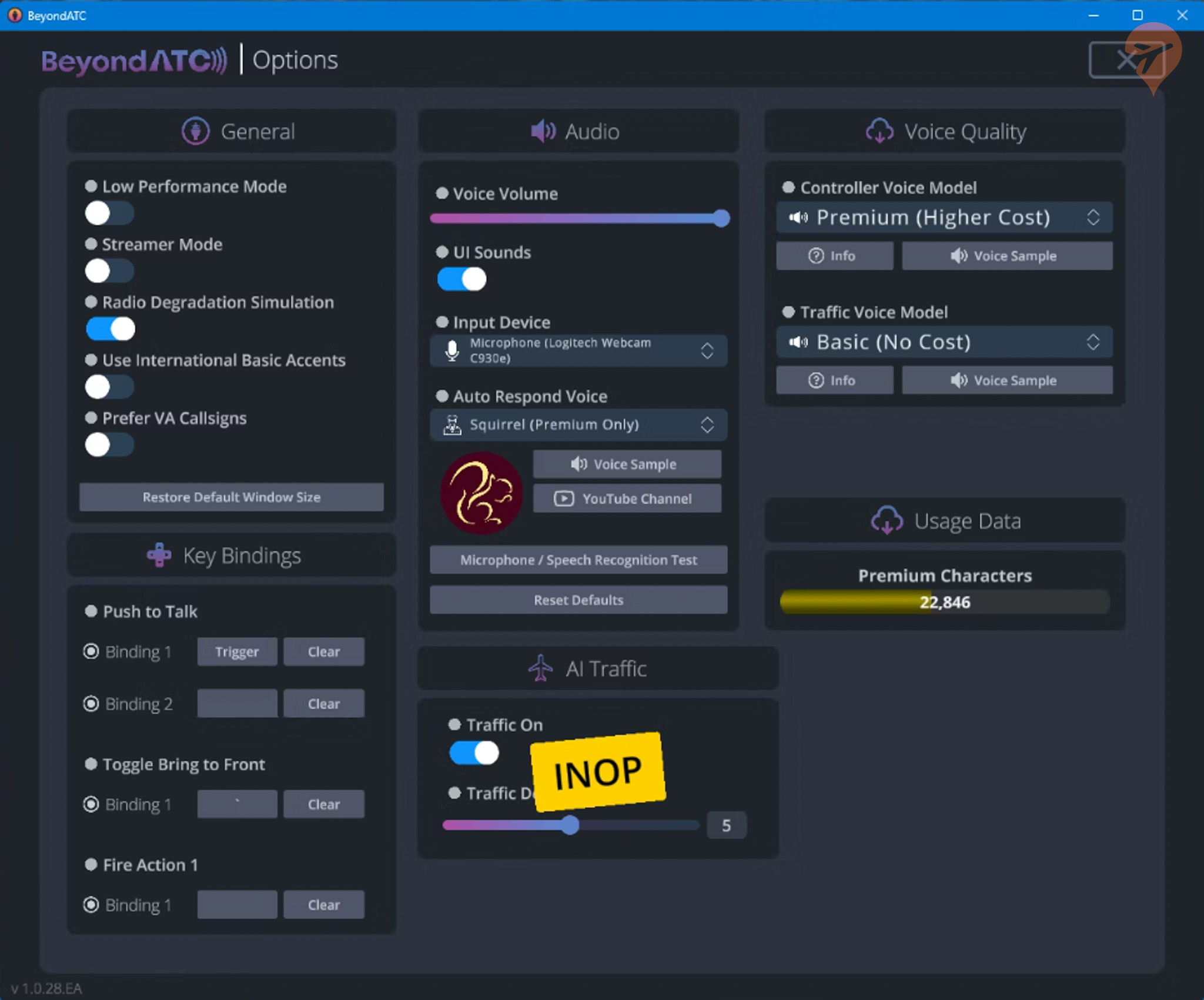
Task: Select Binding 2 radio under Push to Talk
Action: [x=92, y=703]
